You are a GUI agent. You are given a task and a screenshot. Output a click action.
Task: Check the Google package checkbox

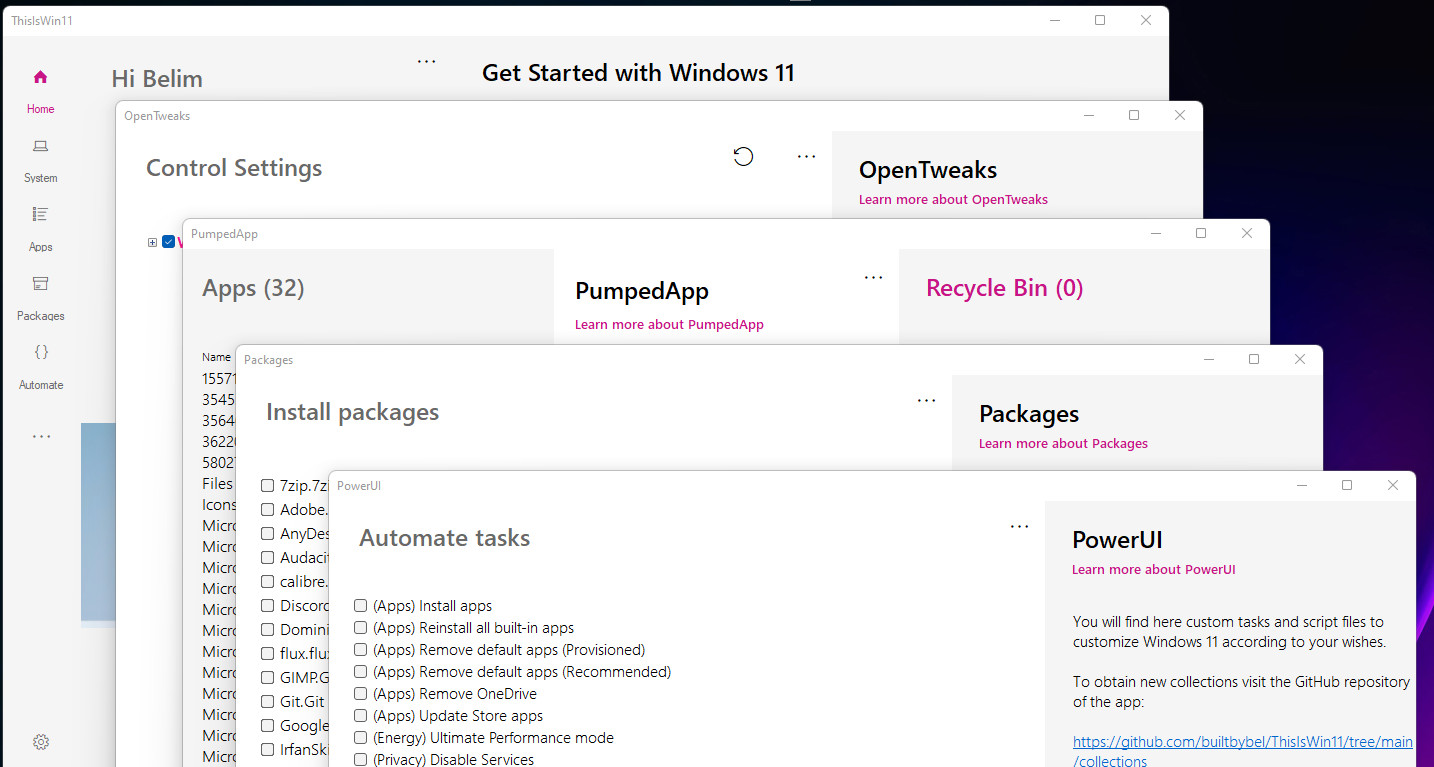click(x=268, y=725)
